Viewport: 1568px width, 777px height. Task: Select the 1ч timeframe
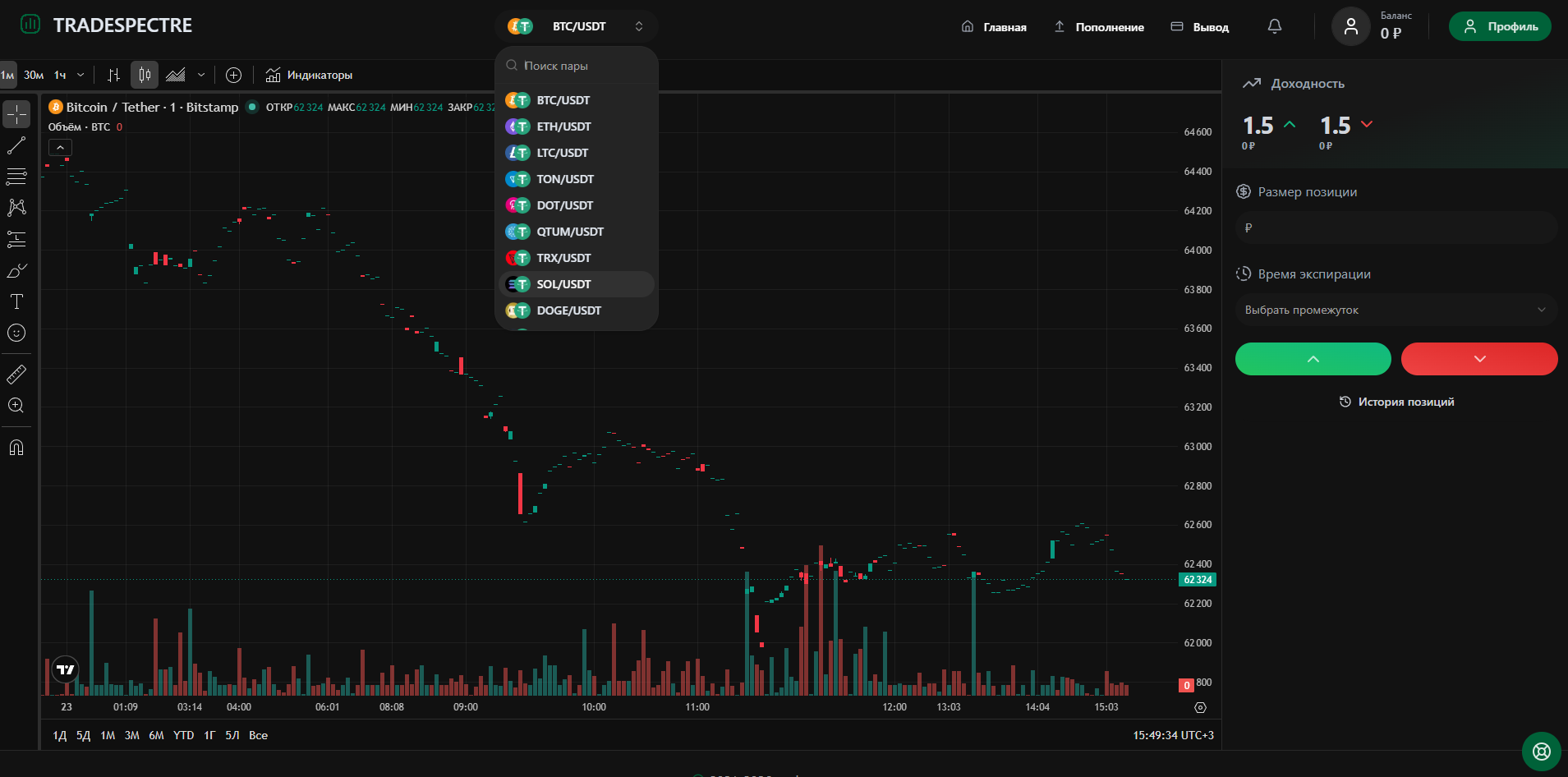click(x=60, y=75)
